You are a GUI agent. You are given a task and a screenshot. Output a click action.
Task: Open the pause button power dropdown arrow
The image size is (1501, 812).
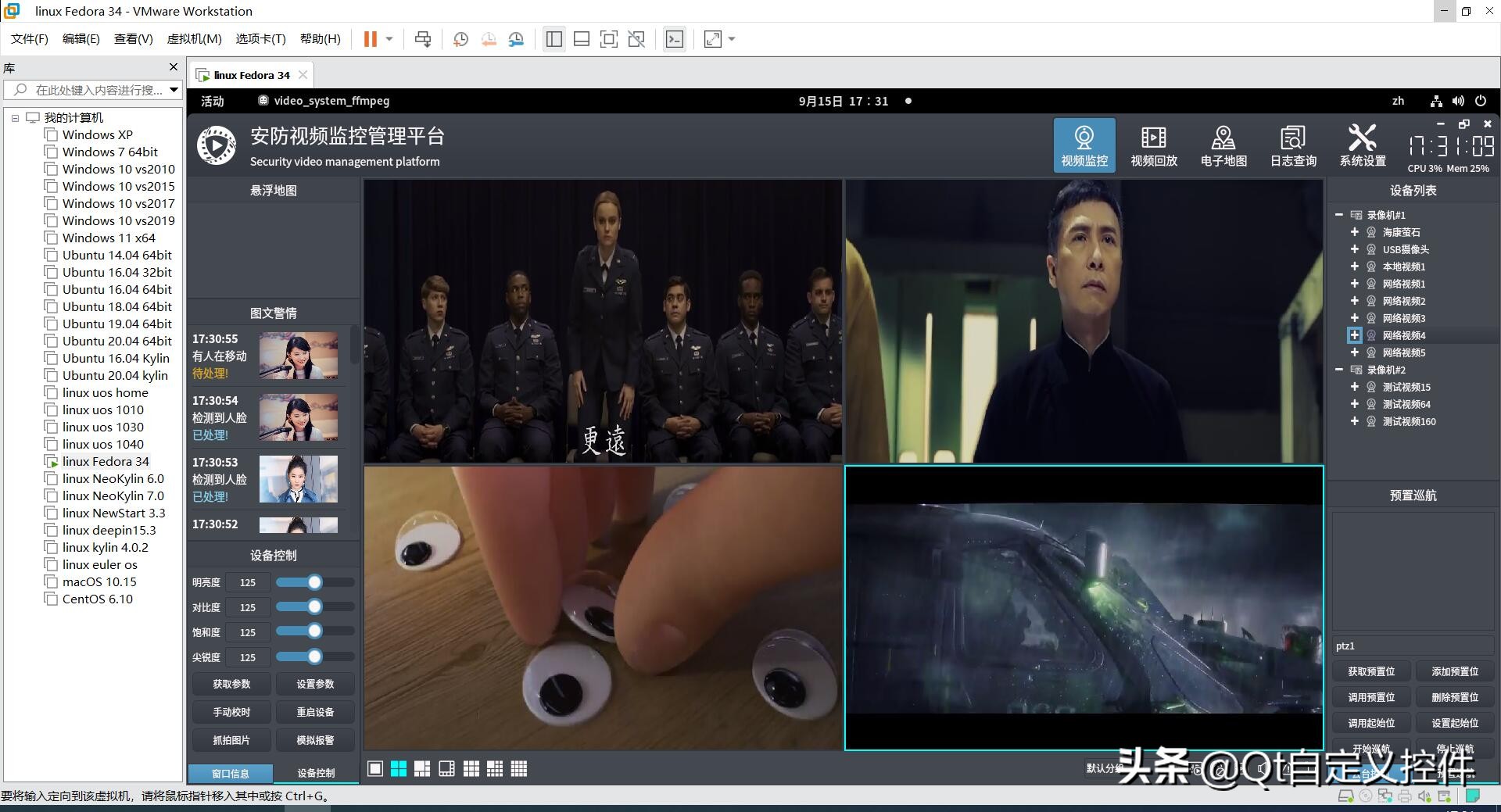pos(389,39)
